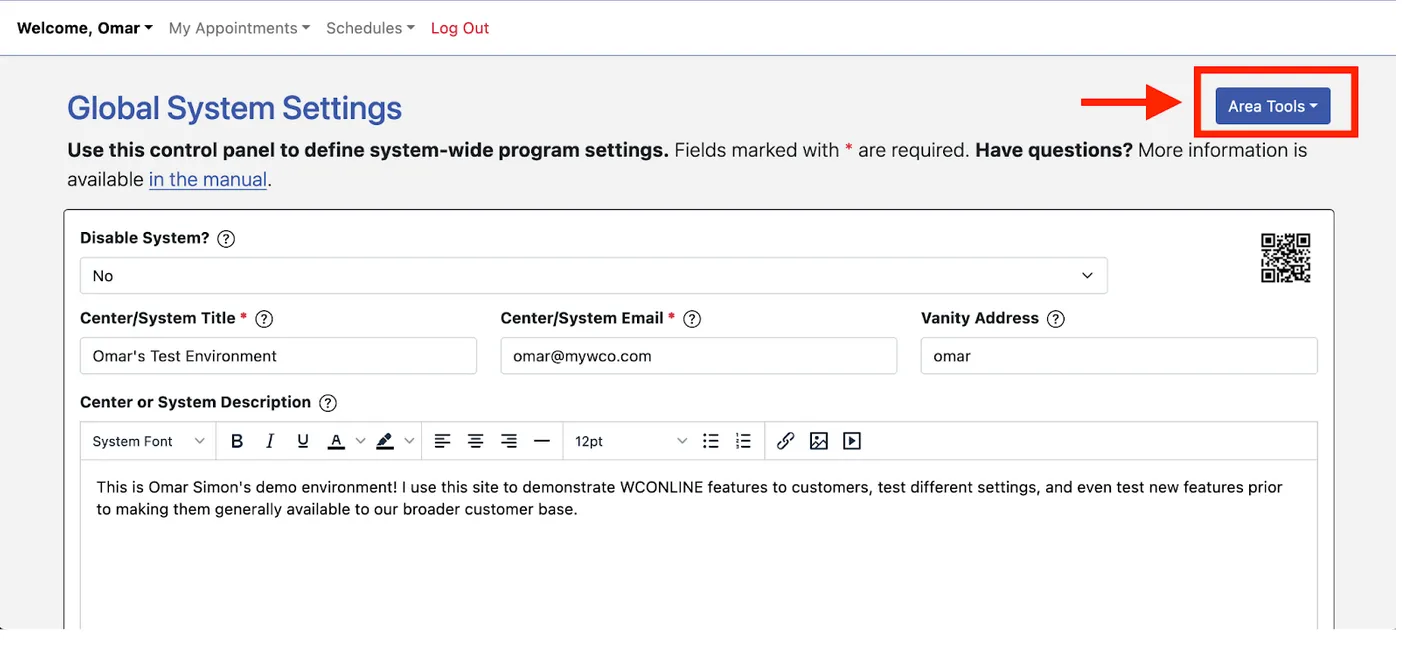Insert numbered list in editor
The width and height of the screenshot is (1402, 668).
tap(743, 441)
